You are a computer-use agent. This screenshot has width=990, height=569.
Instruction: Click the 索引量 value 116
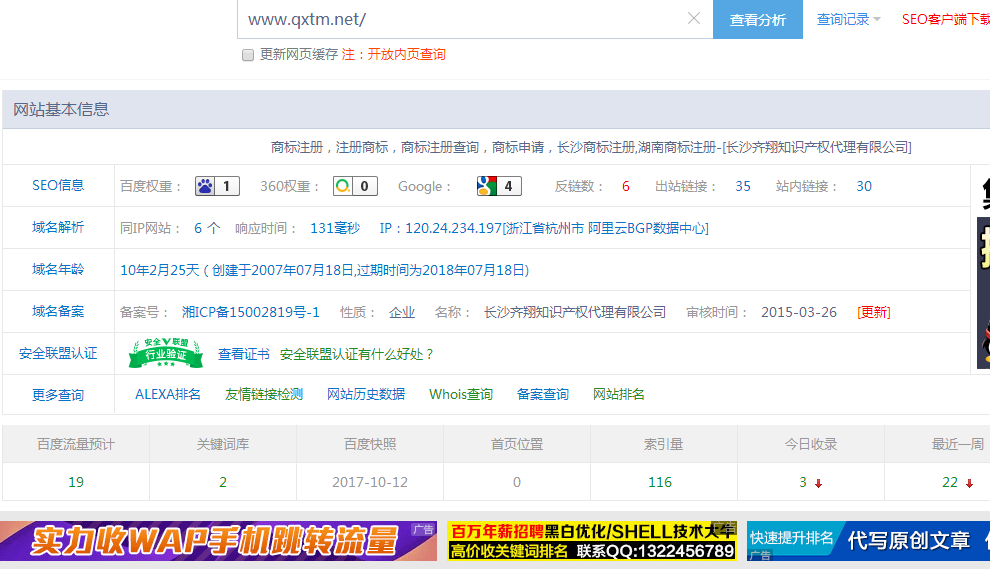[660, 482]
